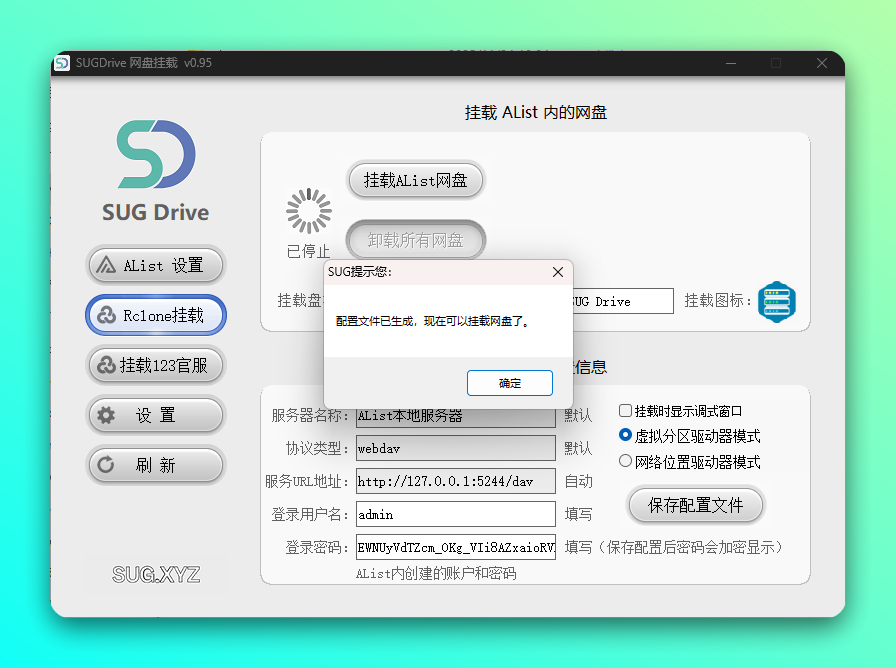Select the 网络位置驱动器模式 radio option
896x668 pixels.
[x=624, y=460]
